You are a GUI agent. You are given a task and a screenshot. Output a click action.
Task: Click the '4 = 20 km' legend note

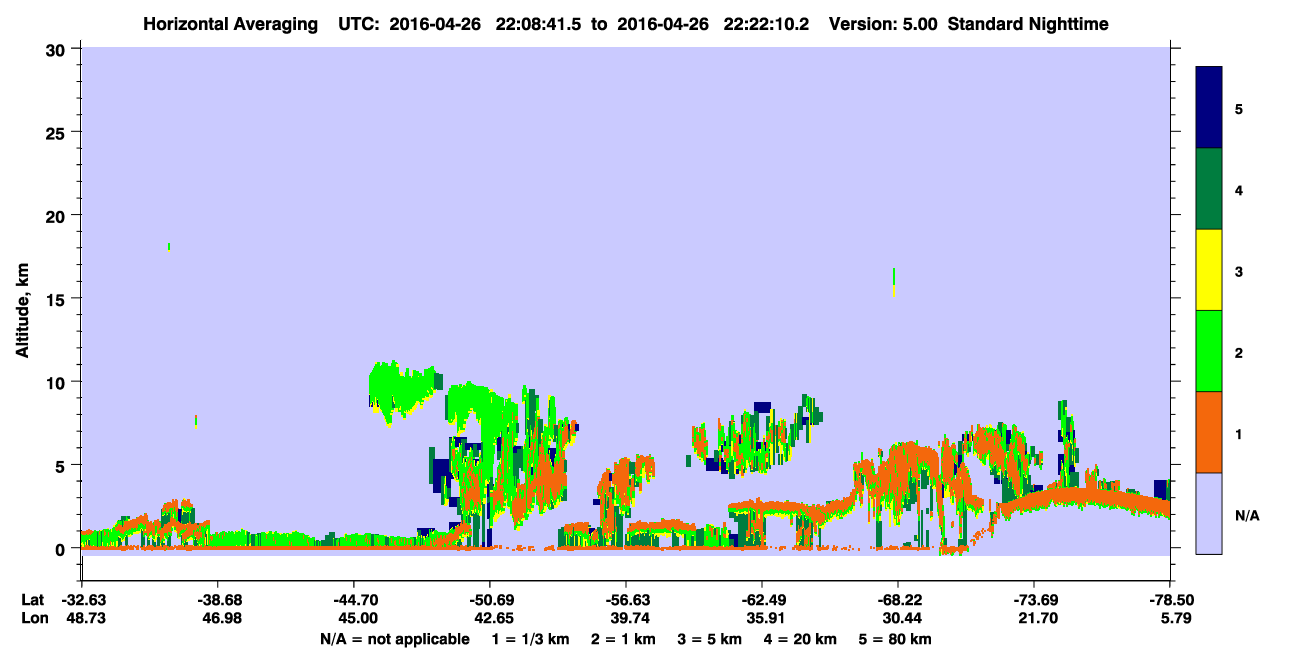(801, 639)
